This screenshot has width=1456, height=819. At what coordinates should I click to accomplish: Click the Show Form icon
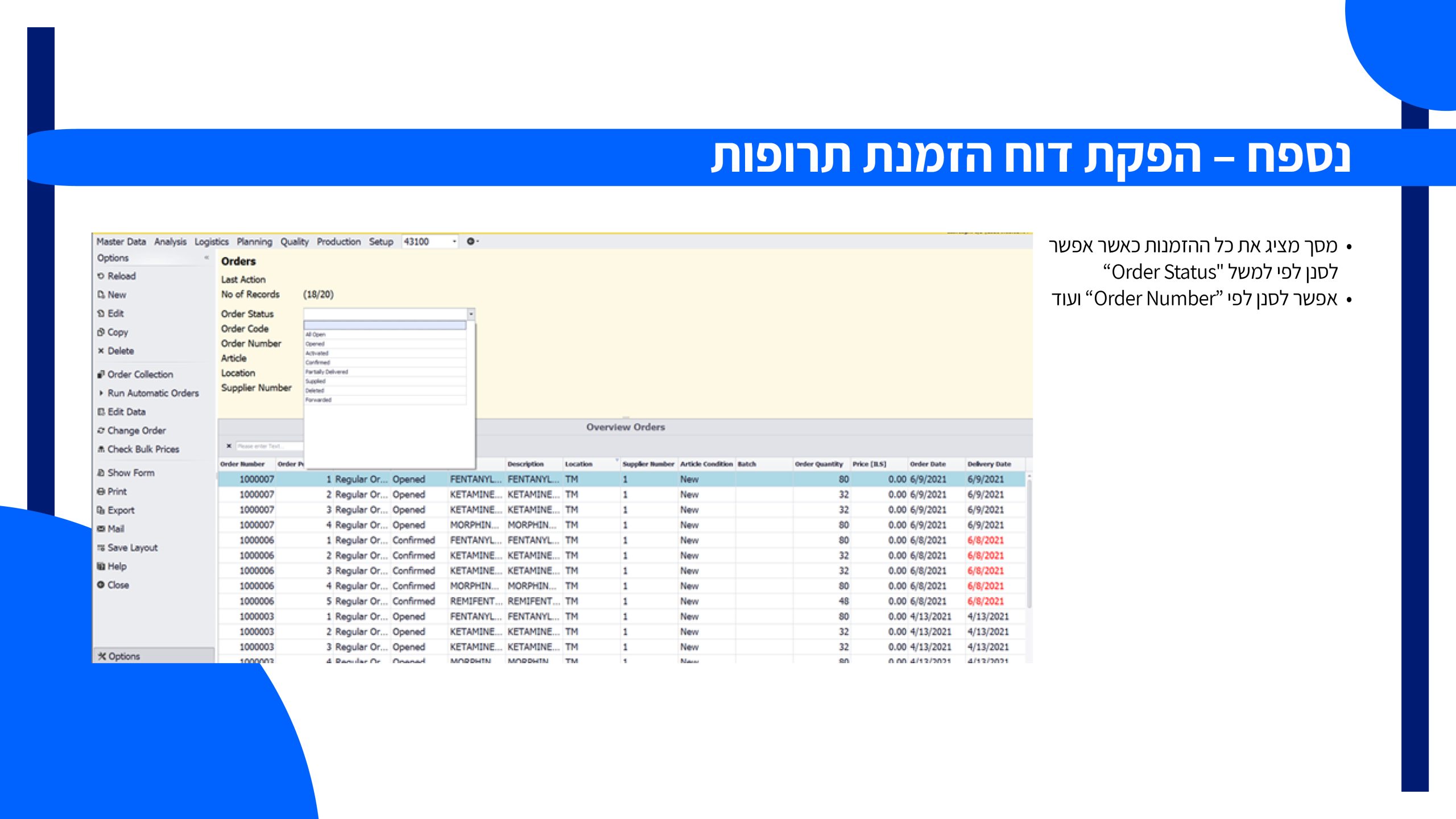[x=101, y=473]
